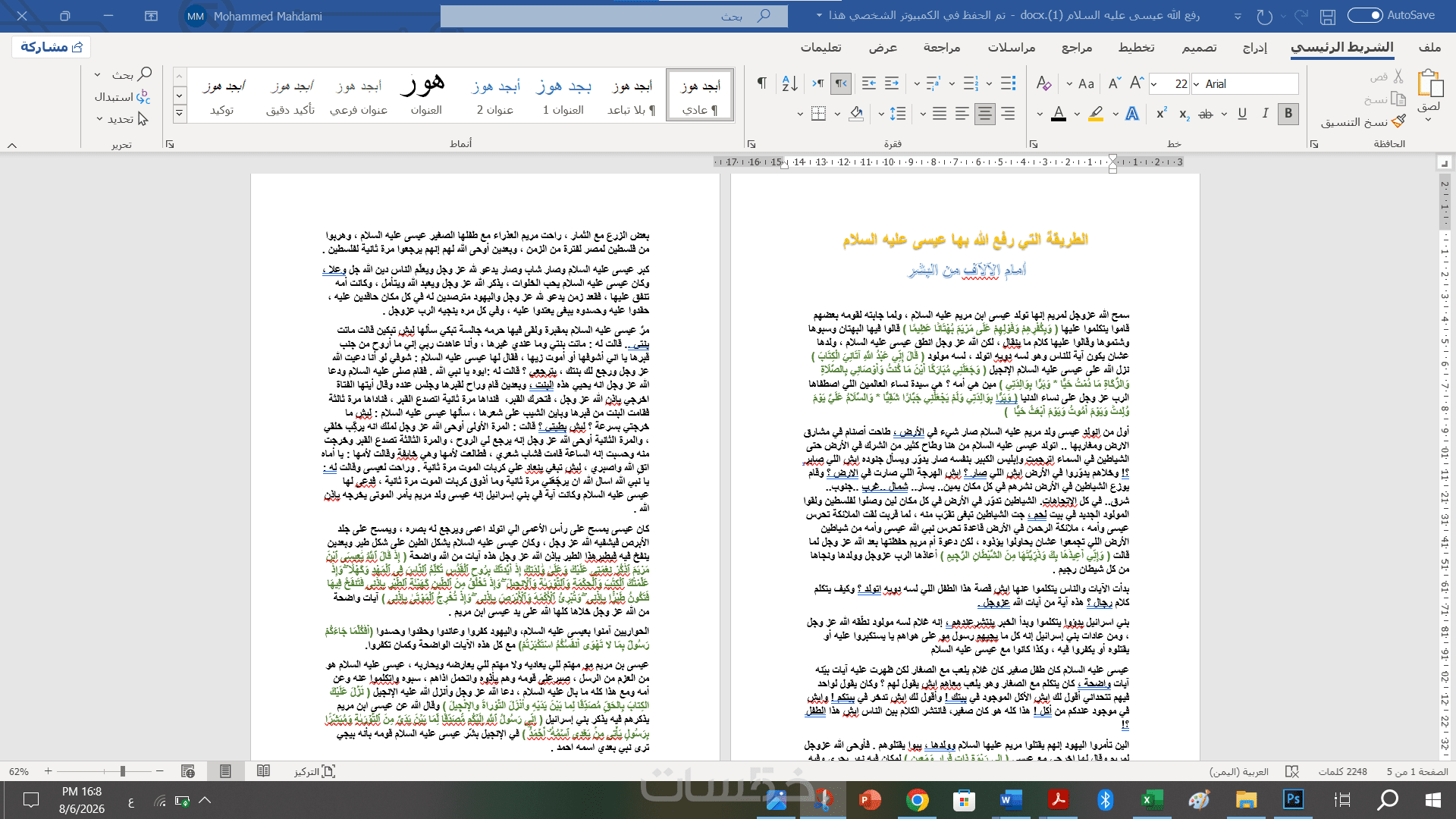The height and width of the screenshot is (819, 1456).
Task: Save the document using the floppy disk icon
Action: (1327, 16)
